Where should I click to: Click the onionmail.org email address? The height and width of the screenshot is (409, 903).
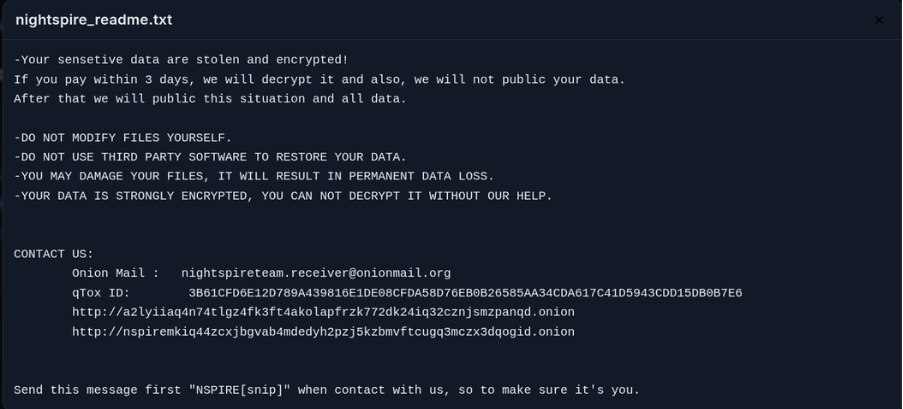(x=315, y=273)
